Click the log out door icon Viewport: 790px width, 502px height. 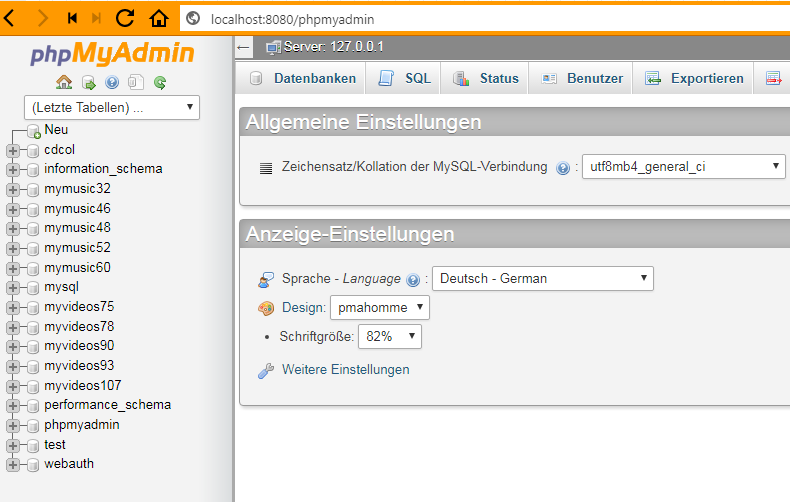coord(89,83)
